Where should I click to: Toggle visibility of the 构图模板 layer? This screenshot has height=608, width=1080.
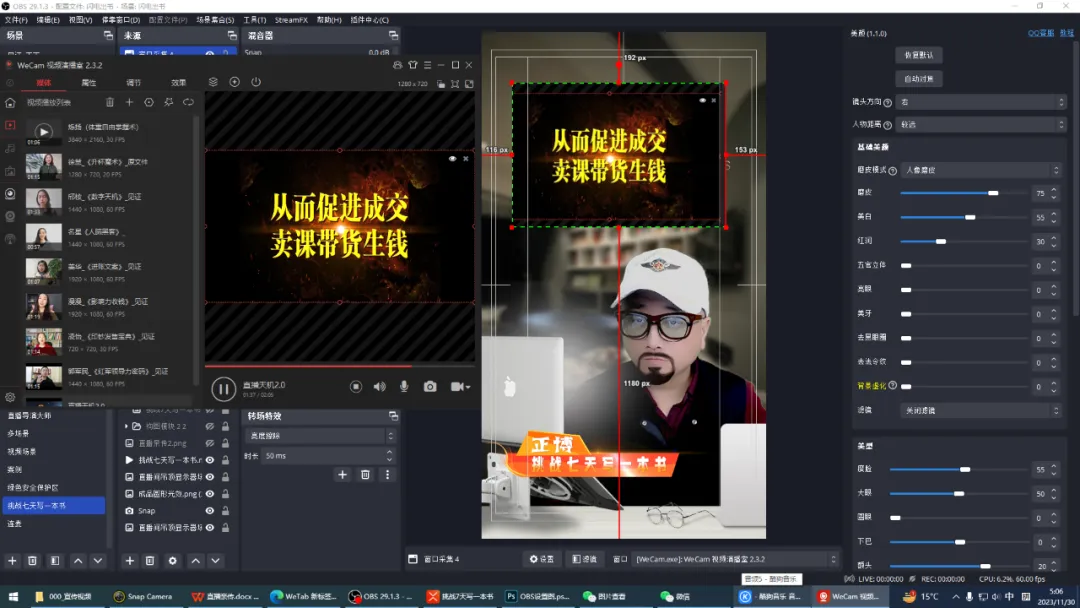click(x=209, y=425)
